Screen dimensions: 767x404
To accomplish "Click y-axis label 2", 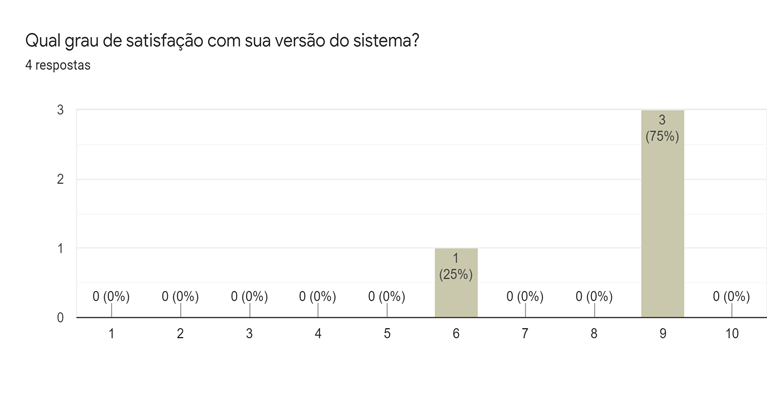I will tap(61, 179).
